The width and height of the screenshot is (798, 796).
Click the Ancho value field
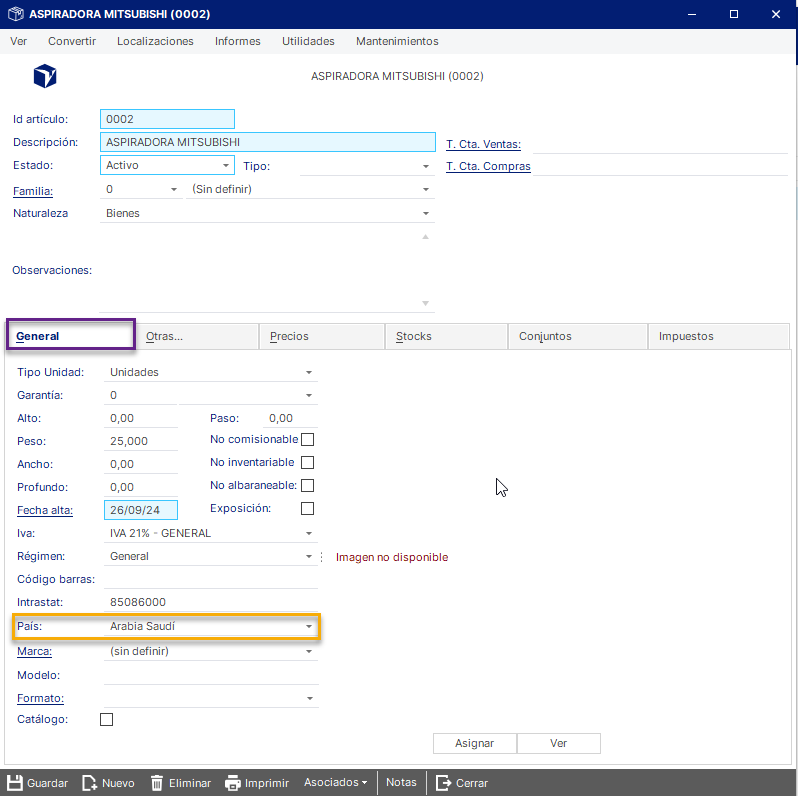pos(141,464)
